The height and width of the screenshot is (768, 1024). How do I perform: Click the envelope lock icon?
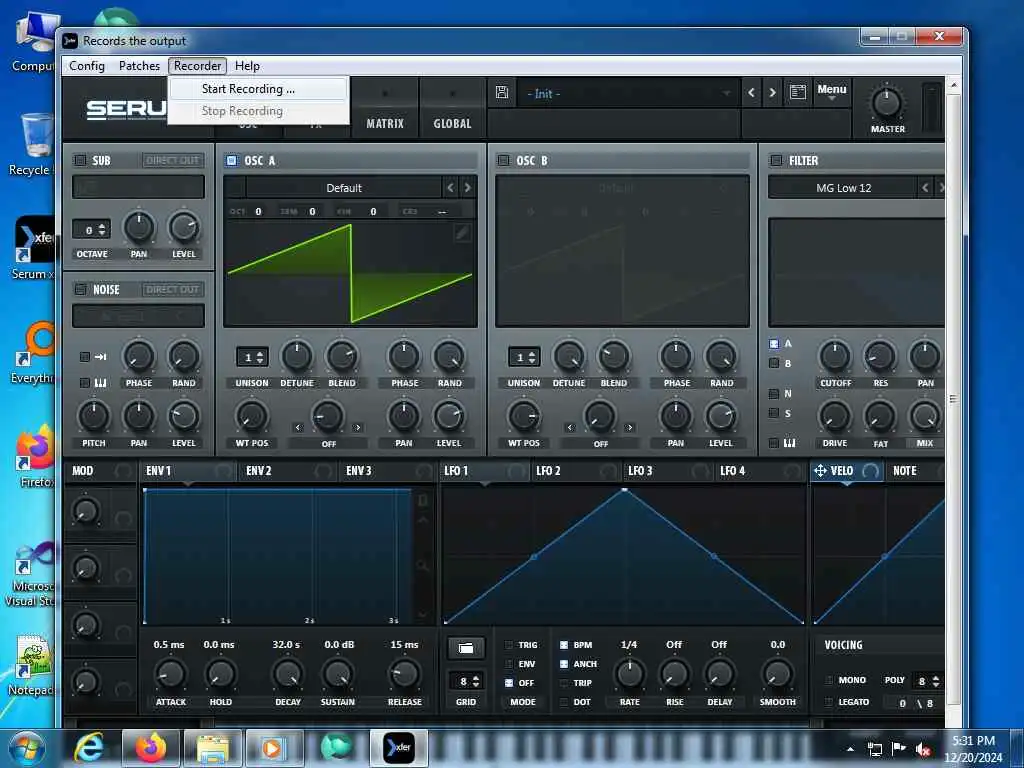coord(423,501)
